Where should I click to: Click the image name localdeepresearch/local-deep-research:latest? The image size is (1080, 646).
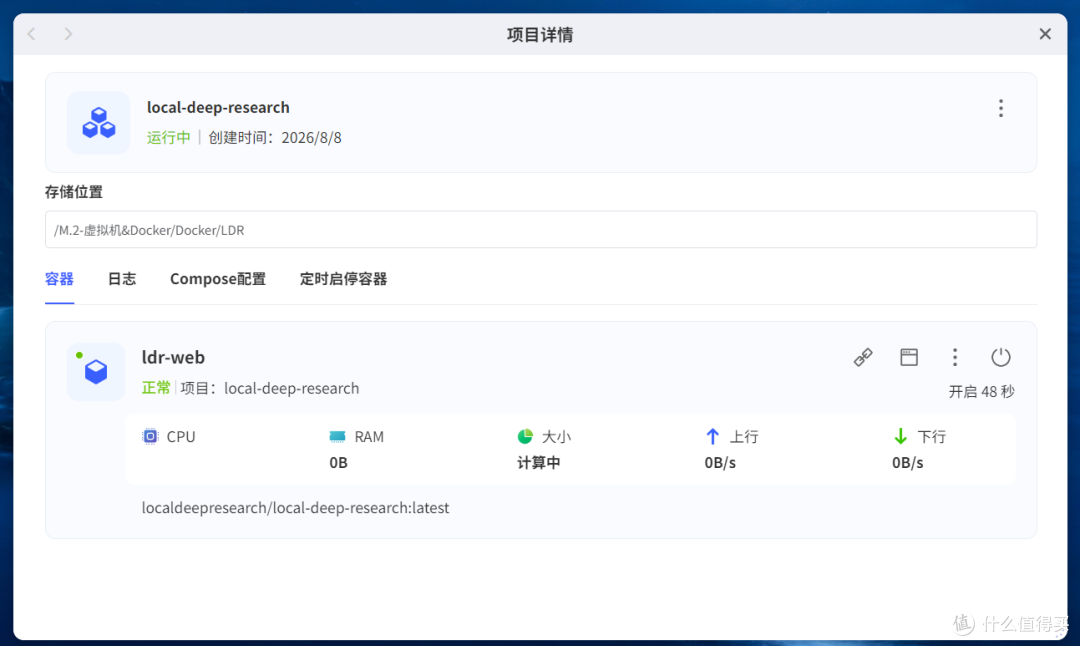coord(295,508)
